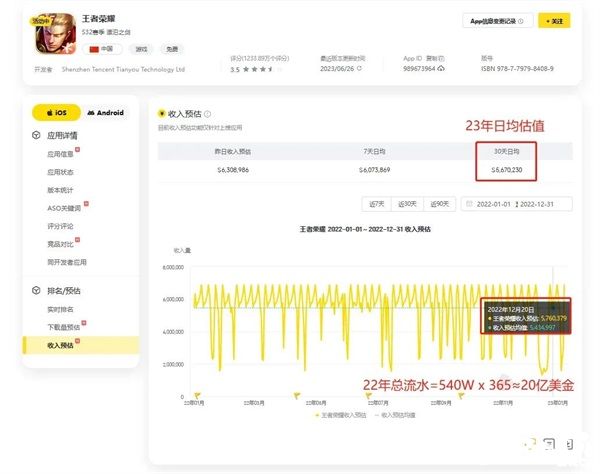Collapse the 排名/预估 section
The image size is (600, 474).
64,291
